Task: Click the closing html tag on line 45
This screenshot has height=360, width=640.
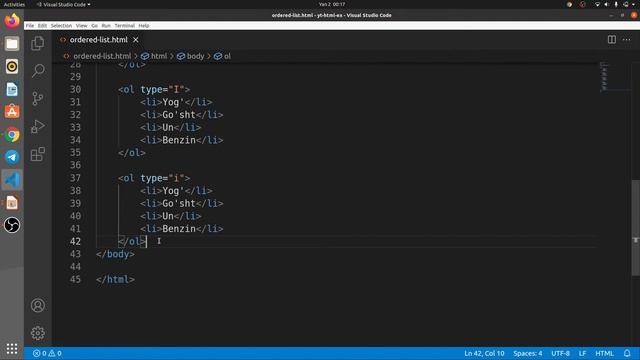Action: tap(115, 279)
